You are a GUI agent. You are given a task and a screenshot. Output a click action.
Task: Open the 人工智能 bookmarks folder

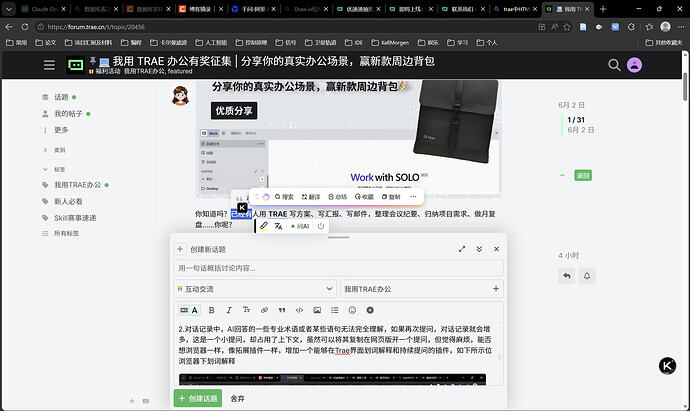211,43
